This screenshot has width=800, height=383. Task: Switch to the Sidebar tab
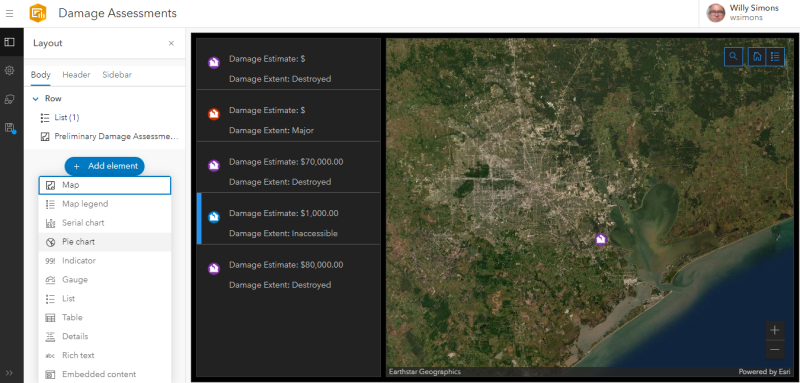[117, 75]
